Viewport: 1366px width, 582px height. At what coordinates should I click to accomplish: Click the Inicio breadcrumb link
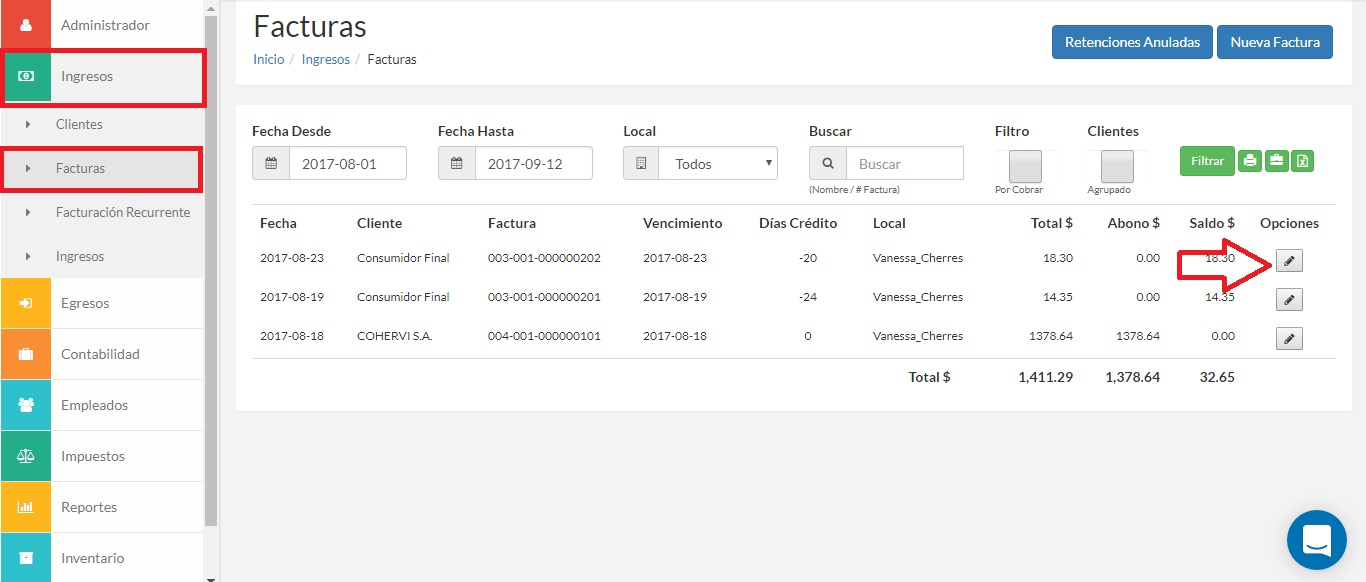tap(268, 59)
